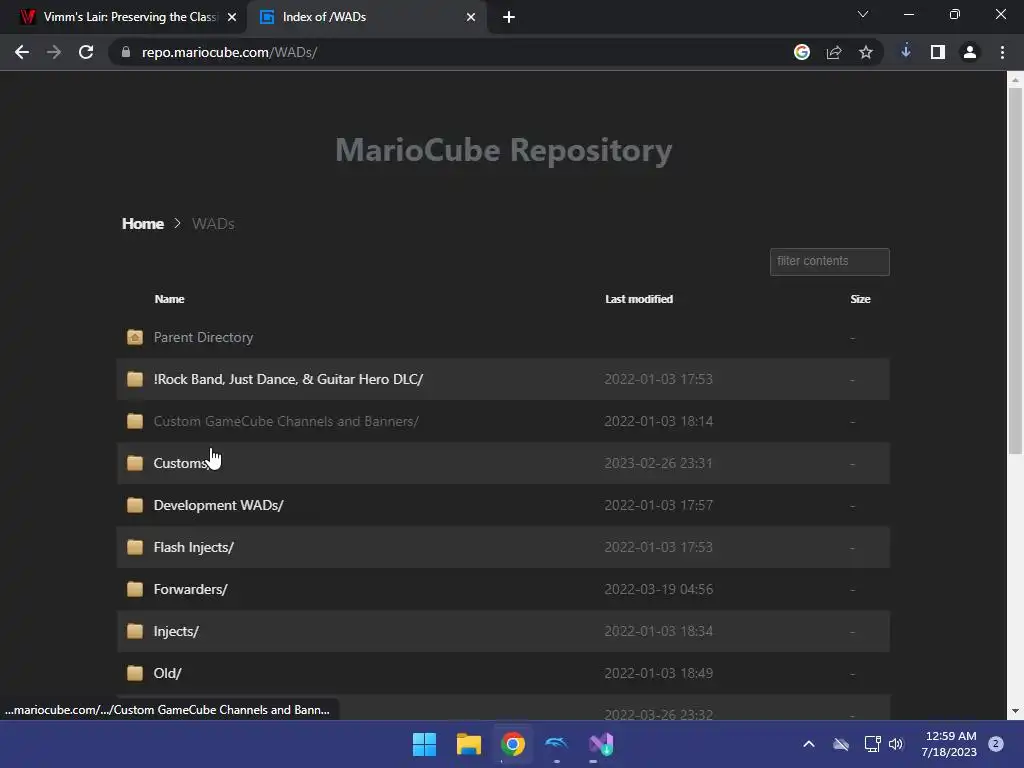Sort by the Name column header
1024x768 pixels.
coord(169,299)
